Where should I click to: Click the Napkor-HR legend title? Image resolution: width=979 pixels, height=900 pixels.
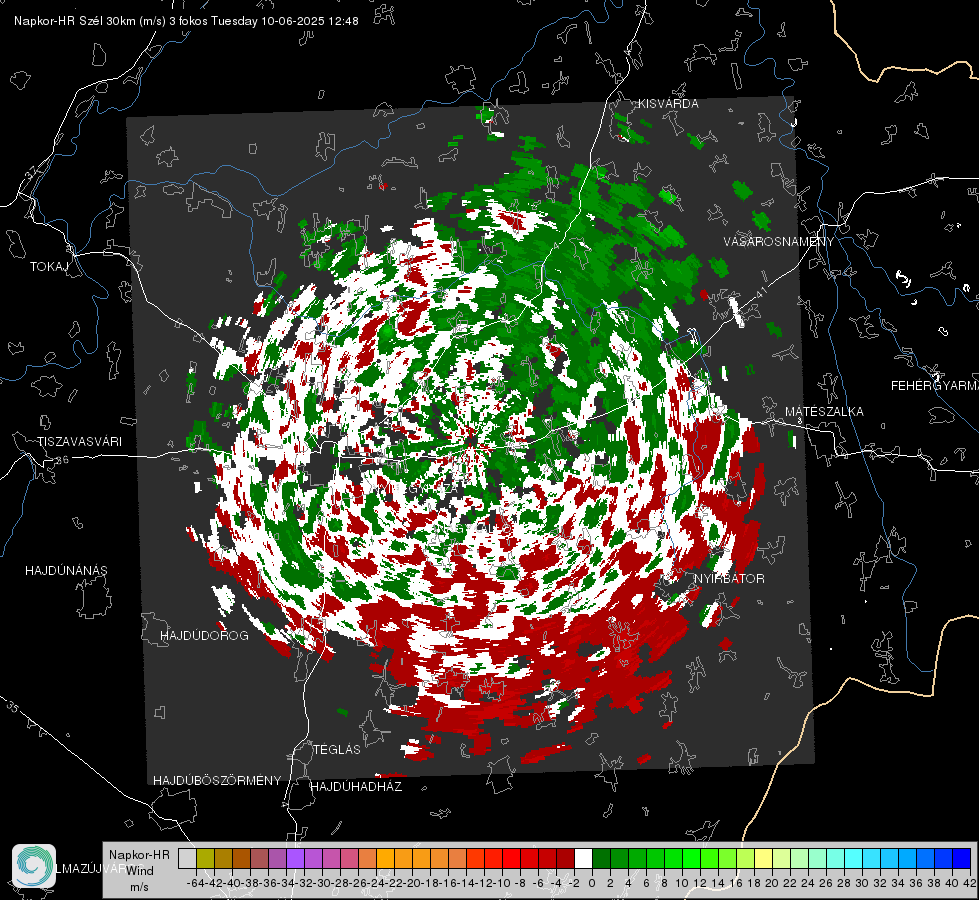coord(139,855)
